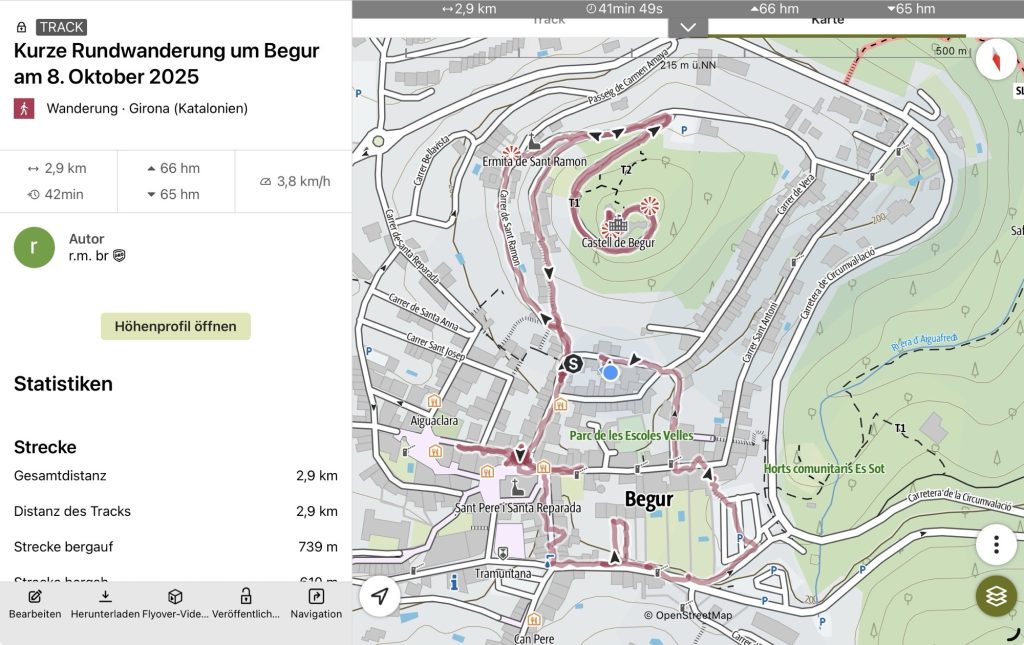Switch to the Track tab
This screenshot has width=1024, height=645.
tap(548, 20)
